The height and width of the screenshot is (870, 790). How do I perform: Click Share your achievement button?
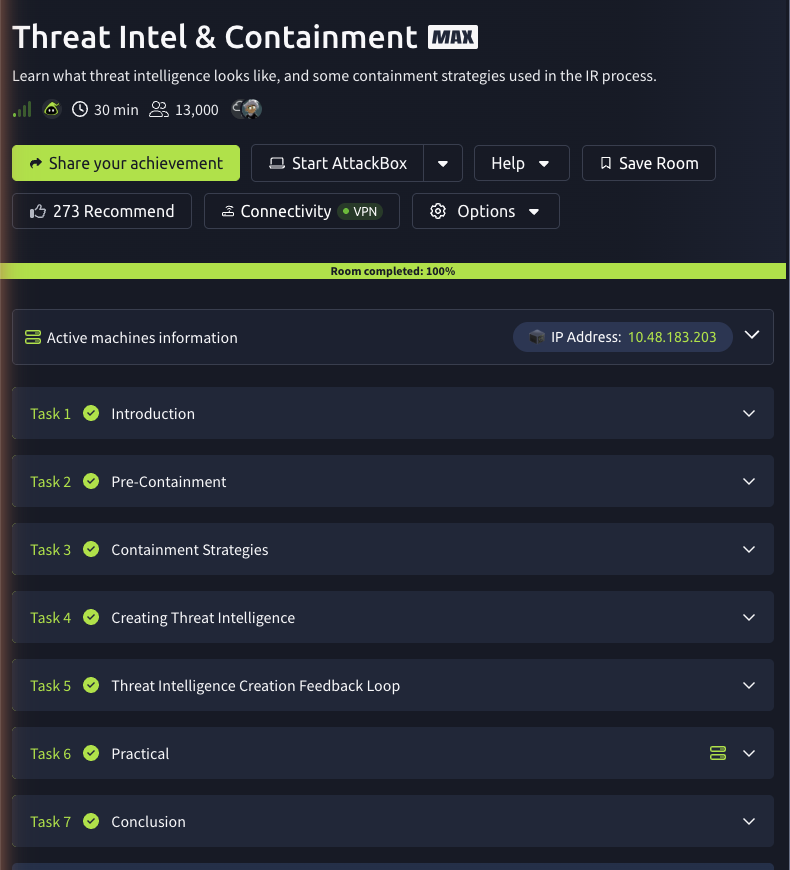click(126, 163)
